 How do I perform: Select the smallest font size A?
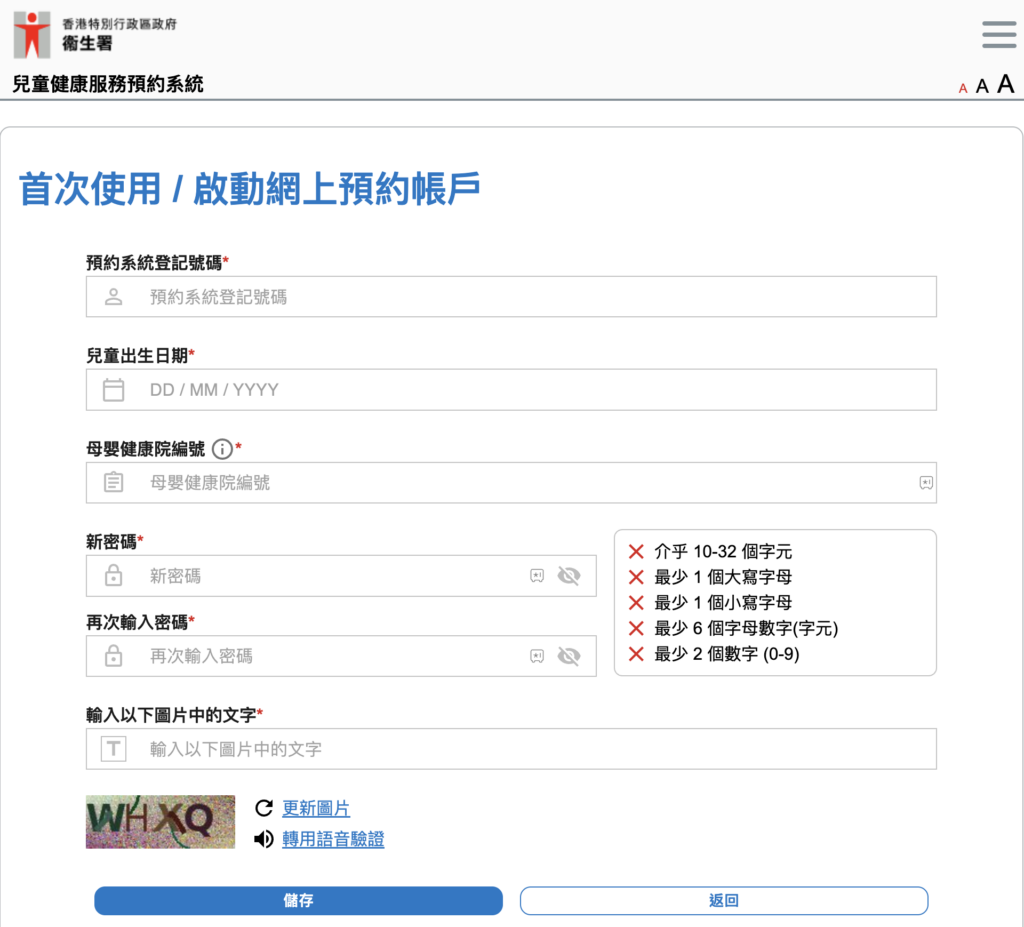[x=963, y=88]
